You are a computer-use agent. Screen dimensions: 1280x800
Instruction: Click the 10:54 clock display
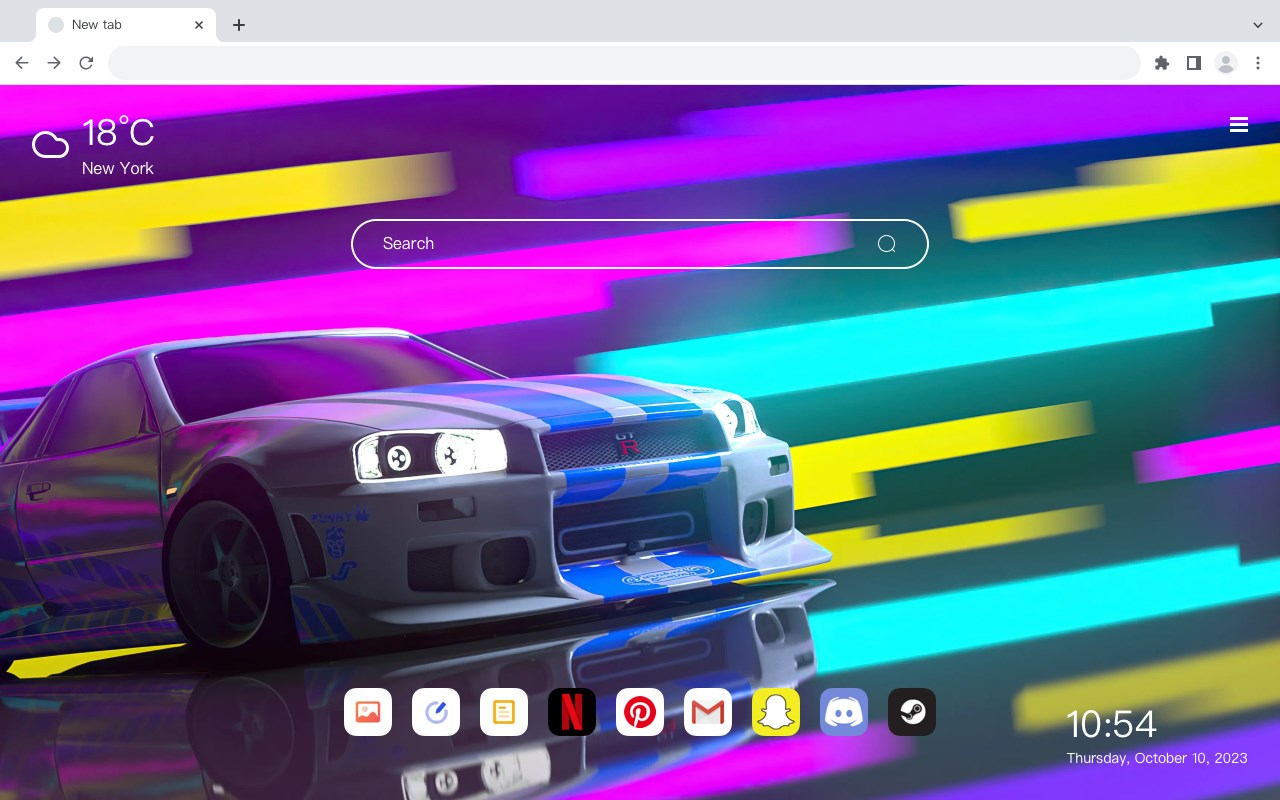pyautogui.click(x=1111, y=724)
